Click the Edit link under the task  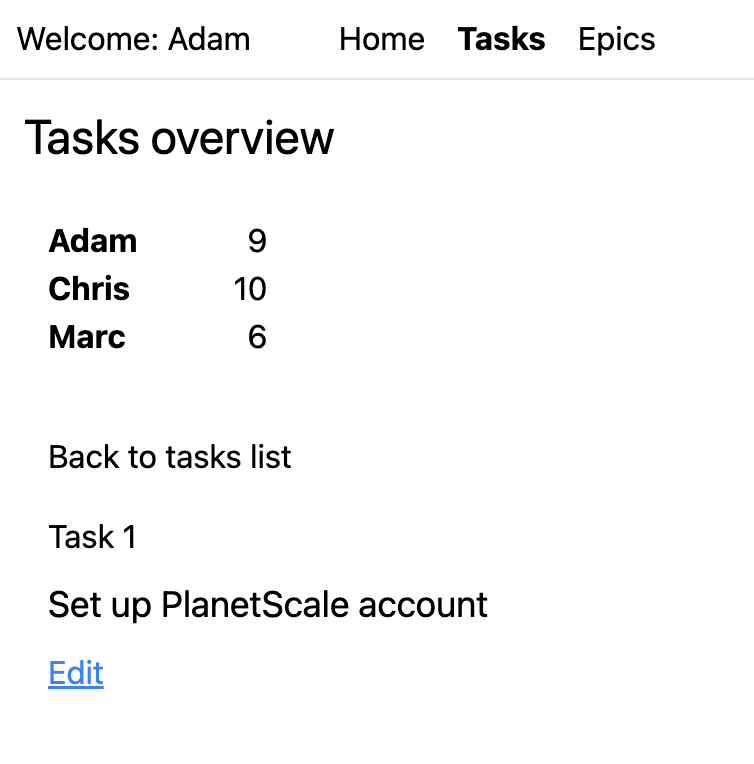point(76,673)
